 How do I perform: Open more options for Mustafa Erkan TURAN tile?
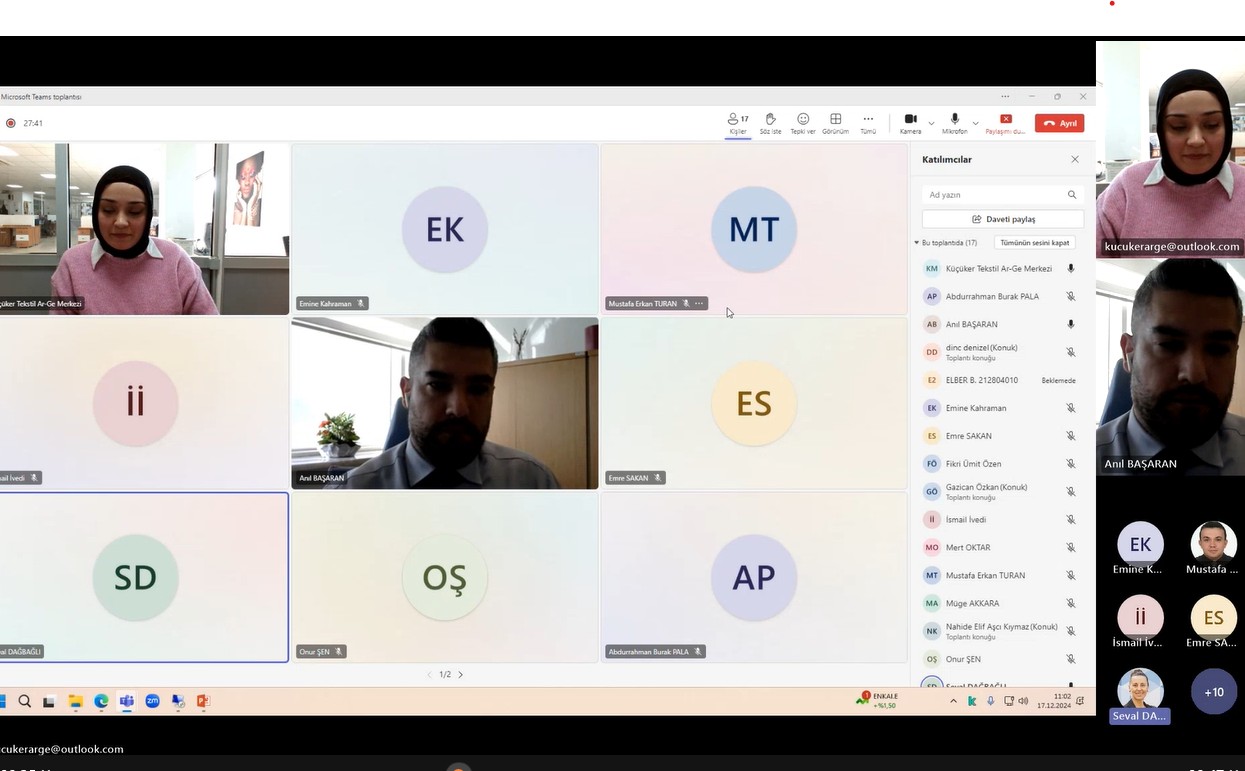coord(699,304)
